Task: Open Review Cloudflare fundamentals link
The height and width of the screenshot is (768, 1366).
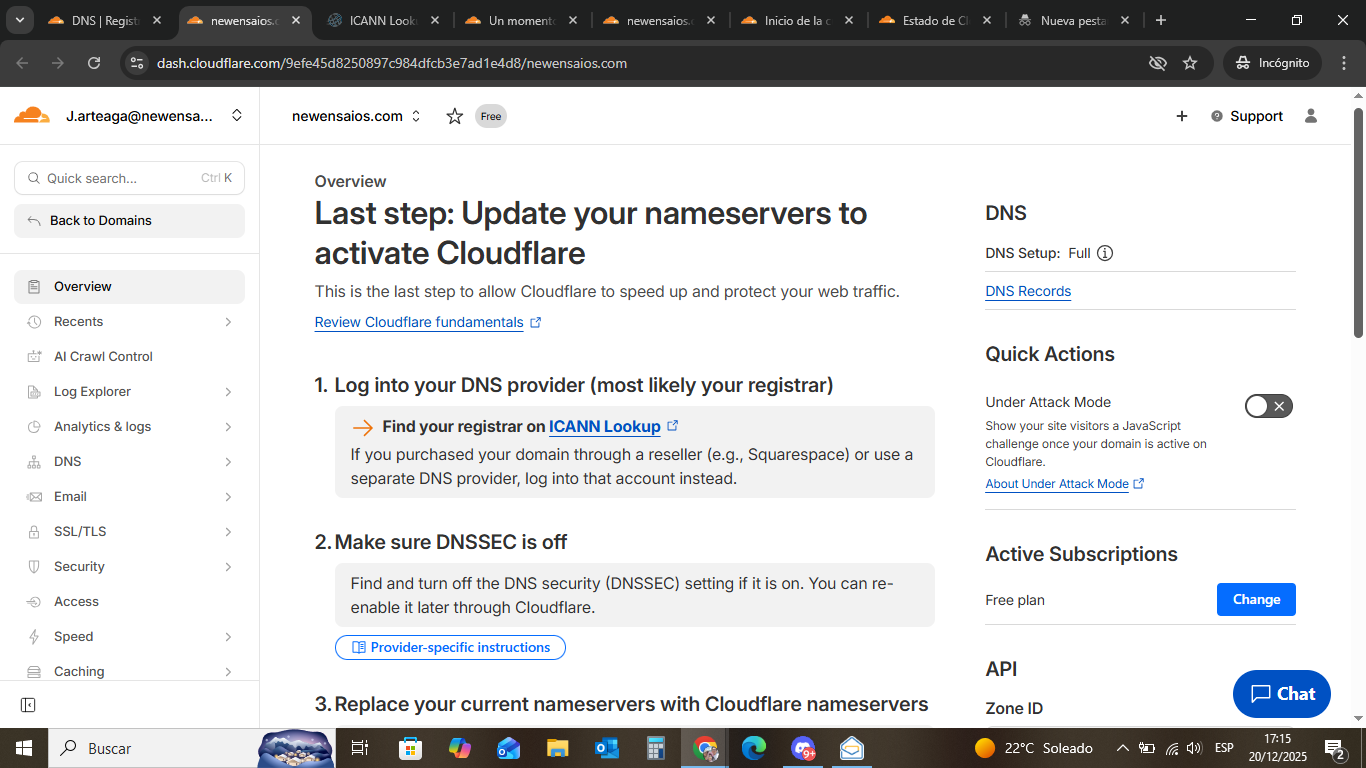Action: point(428,322)
